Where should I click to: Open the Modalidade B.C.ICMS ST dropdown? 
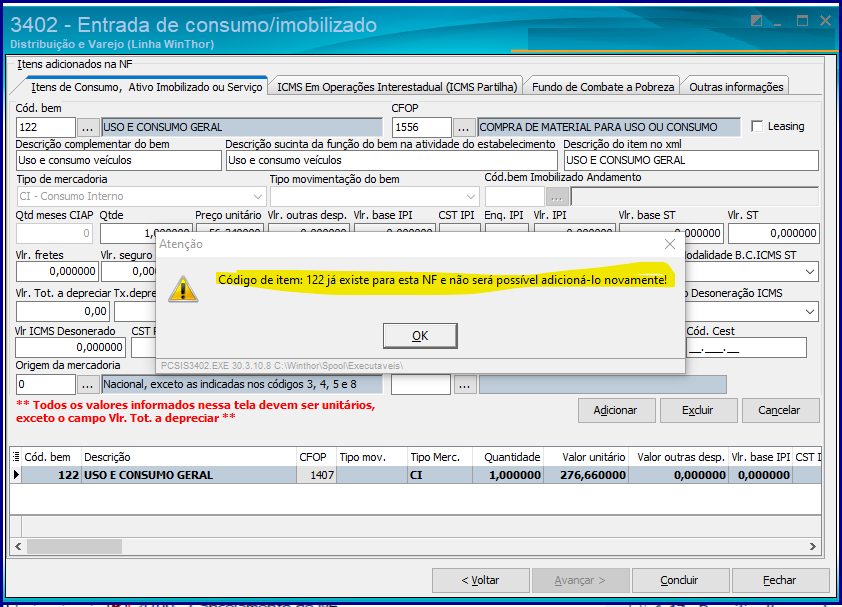point(810,272)
